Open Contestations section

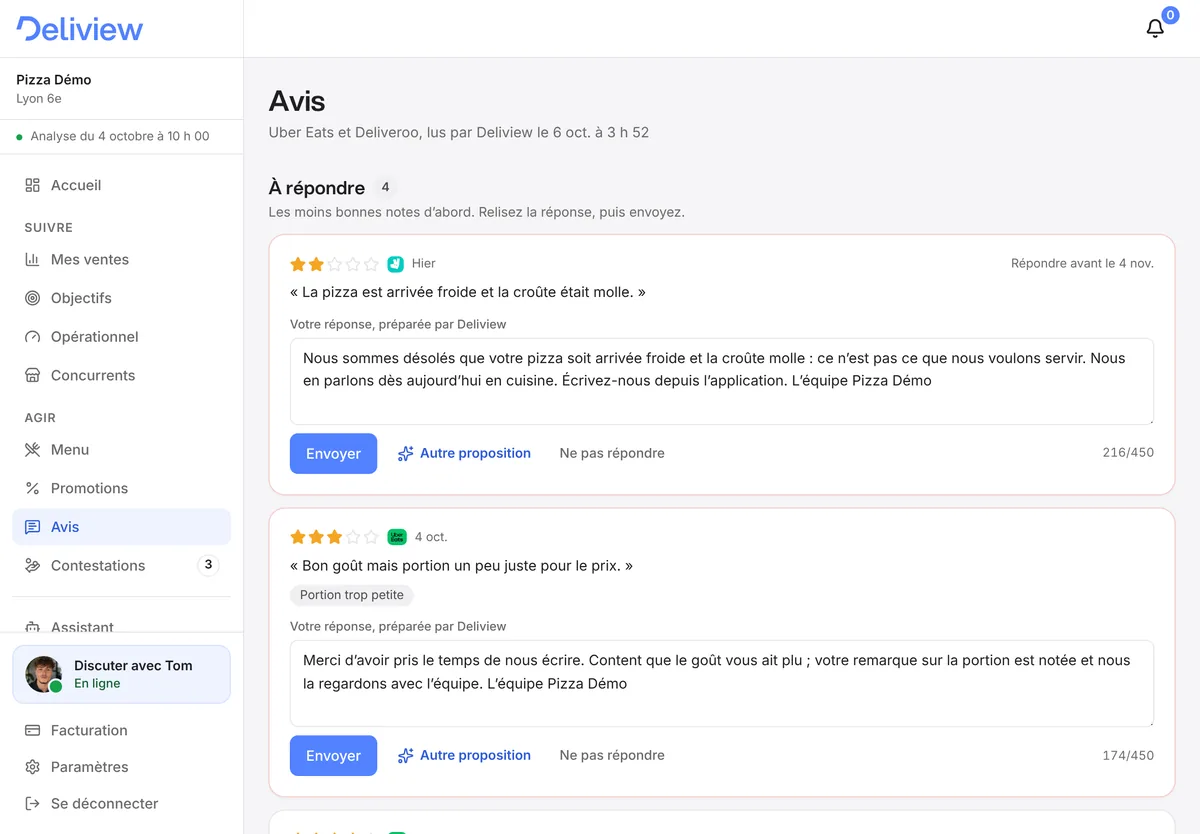point(121,565)
